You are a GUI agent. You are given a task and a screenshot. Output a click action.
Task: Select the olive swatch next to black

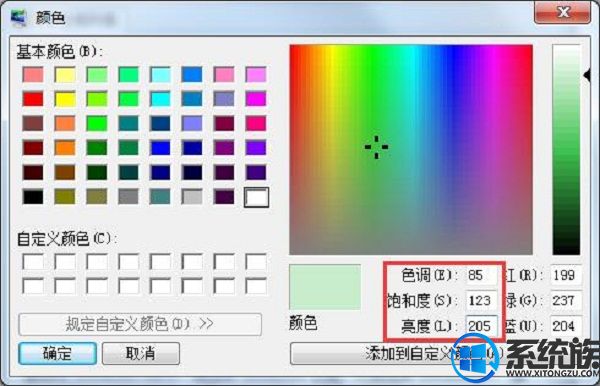pyautogui.click(x=65, y=197)
